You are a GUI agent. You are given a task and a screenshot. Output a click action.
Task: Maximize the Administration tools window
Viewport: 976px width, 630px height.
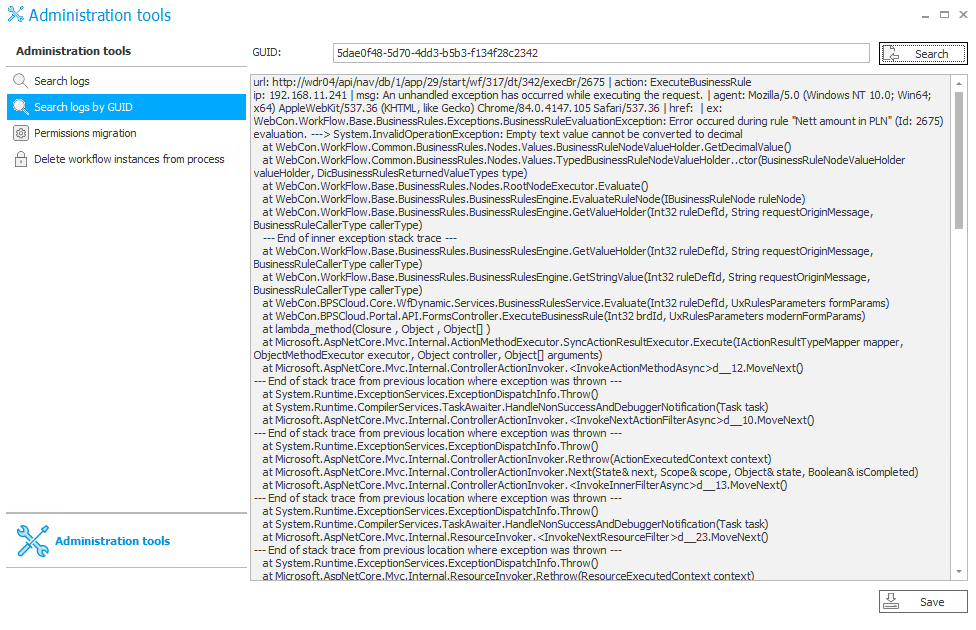pos(944,15)
